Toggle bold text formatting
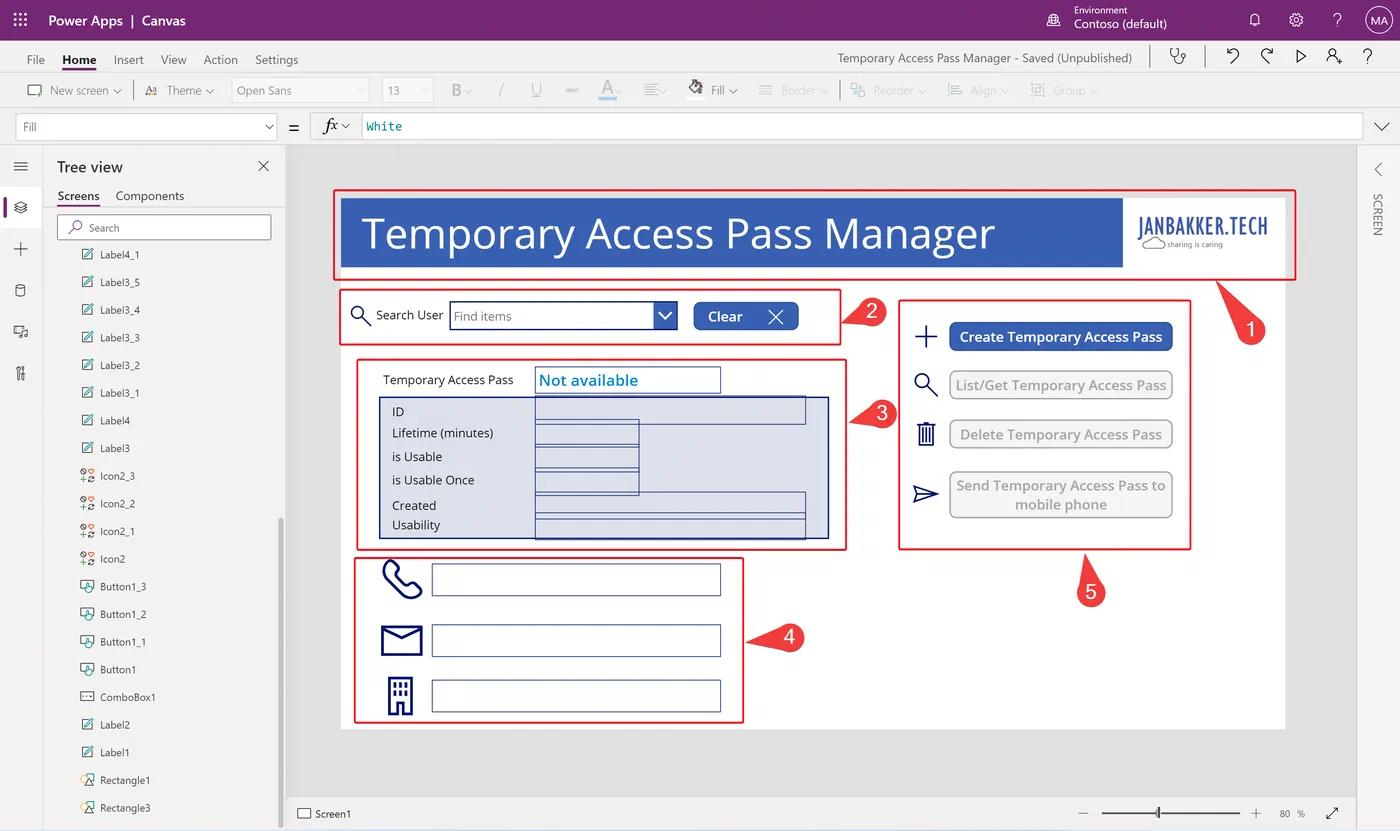1400x831 pixels. [457, 90]
